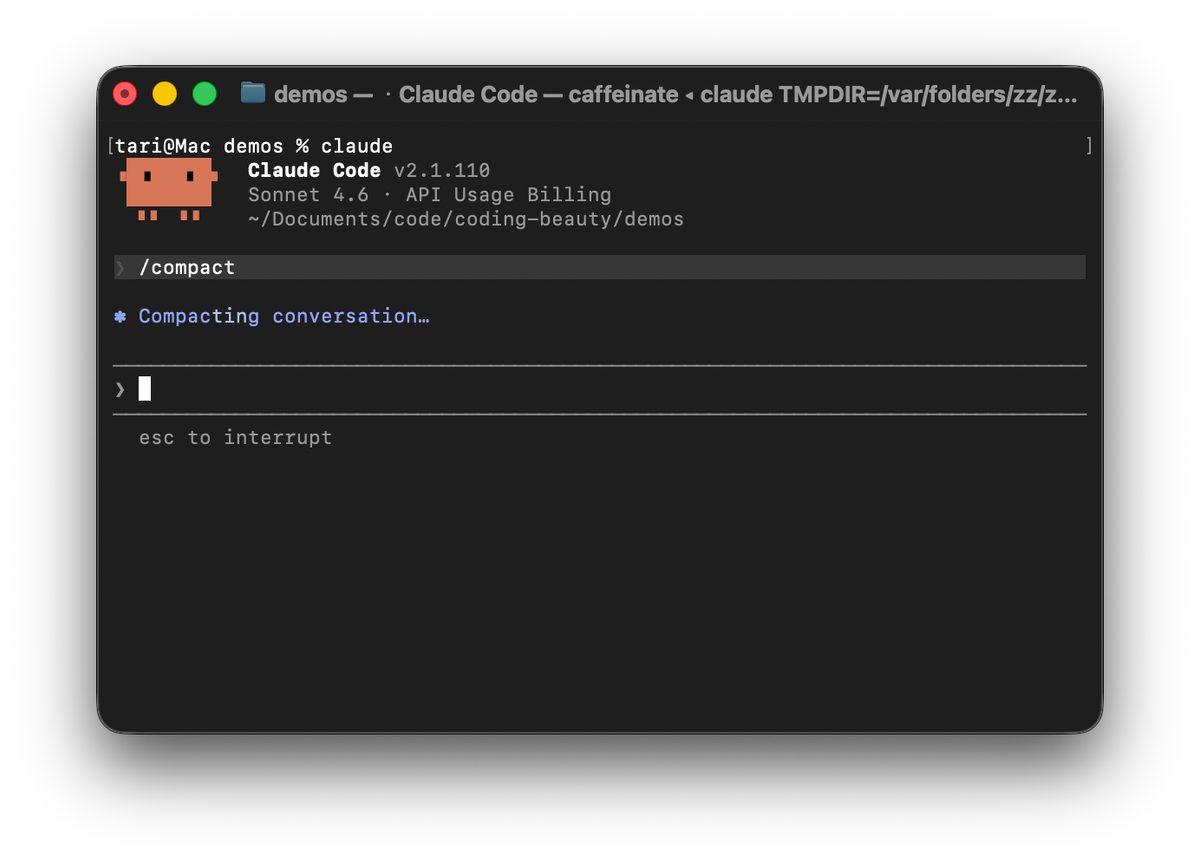Click the version number v2.1.110
This screenshot has width=1200, height=862.
coord(442,170)
